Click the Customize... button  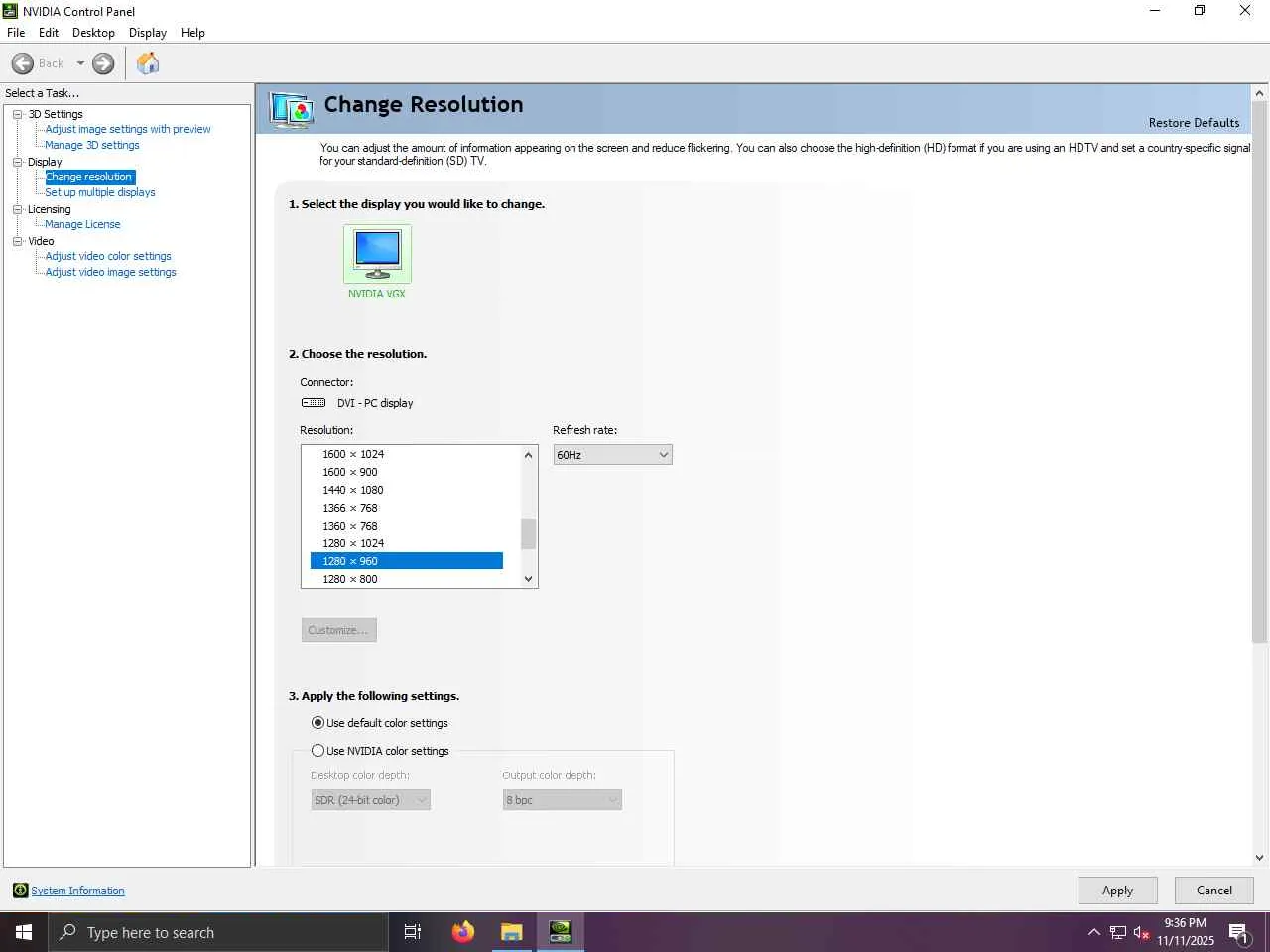338,630
